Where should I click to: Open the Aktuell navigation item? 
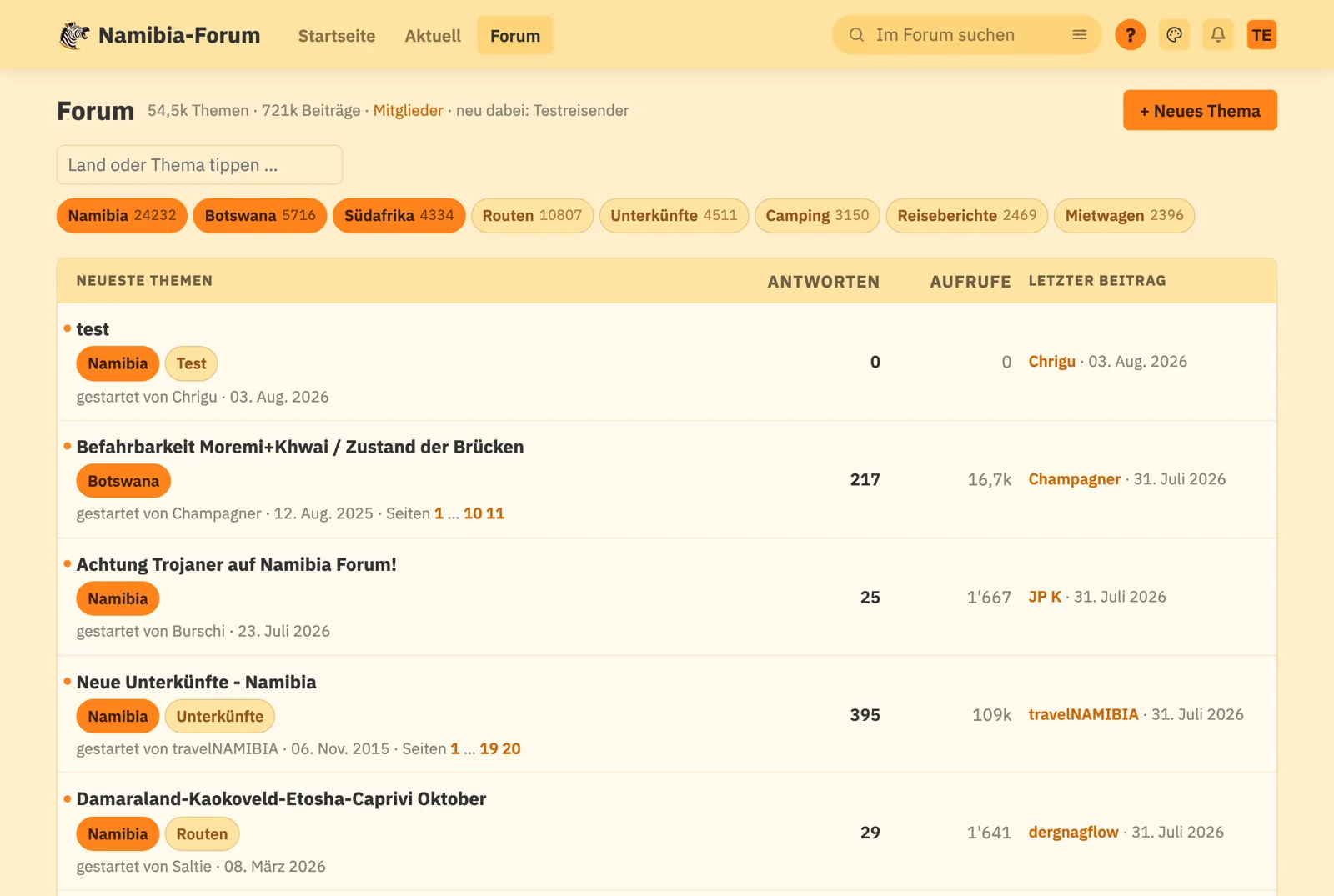tap(433, 35)
